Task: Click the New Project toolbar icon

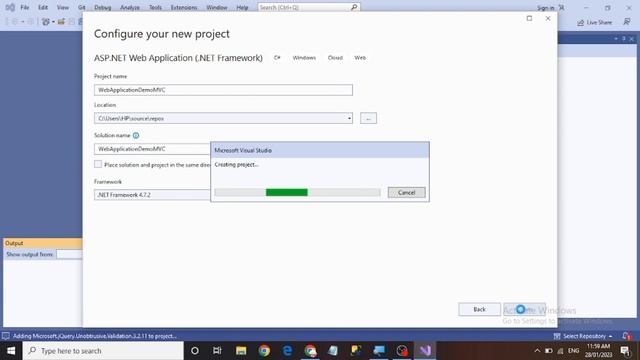Action: click(46, 22)
